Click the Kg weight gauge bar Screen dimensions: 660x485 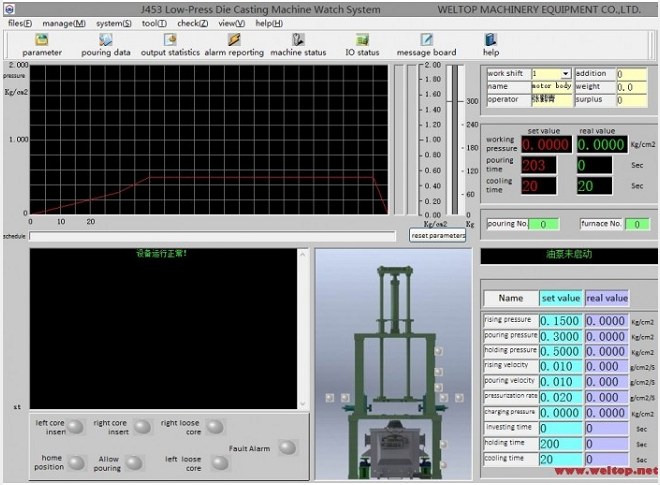pyautogui.click(x=455, y=138)
